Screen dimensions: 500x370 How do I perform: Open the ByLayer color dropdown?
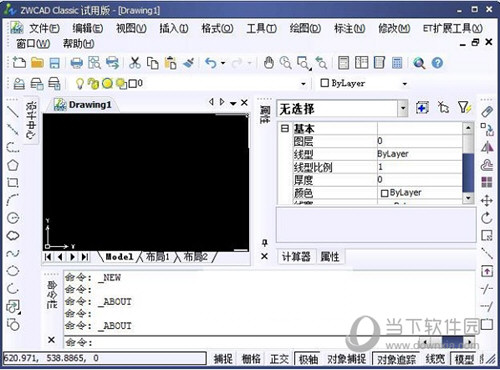coord(405,84)
